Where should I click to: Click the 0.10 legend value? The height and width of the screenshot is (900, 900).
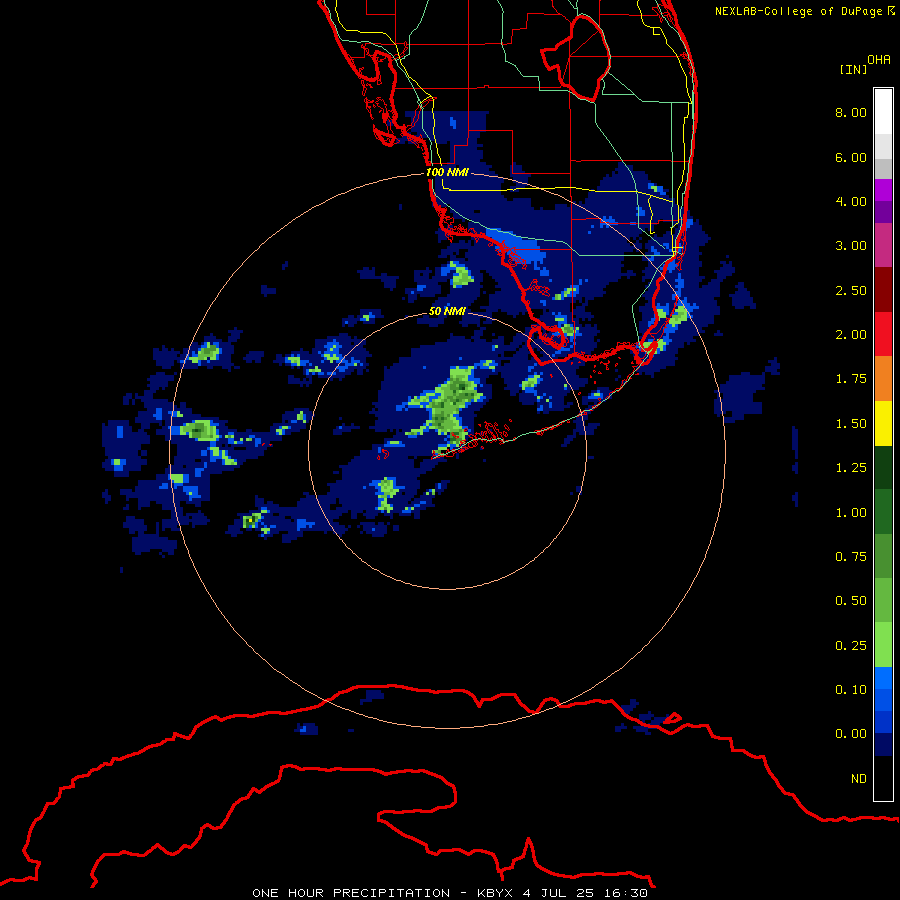(x=851, y=690)
